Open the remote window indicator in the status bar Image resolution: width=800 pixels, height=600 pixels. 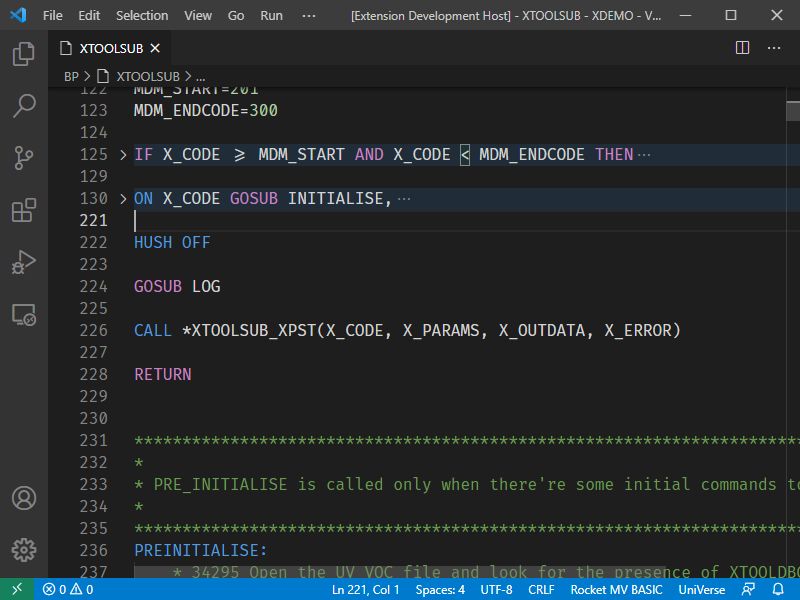click(x=17, y=589)
